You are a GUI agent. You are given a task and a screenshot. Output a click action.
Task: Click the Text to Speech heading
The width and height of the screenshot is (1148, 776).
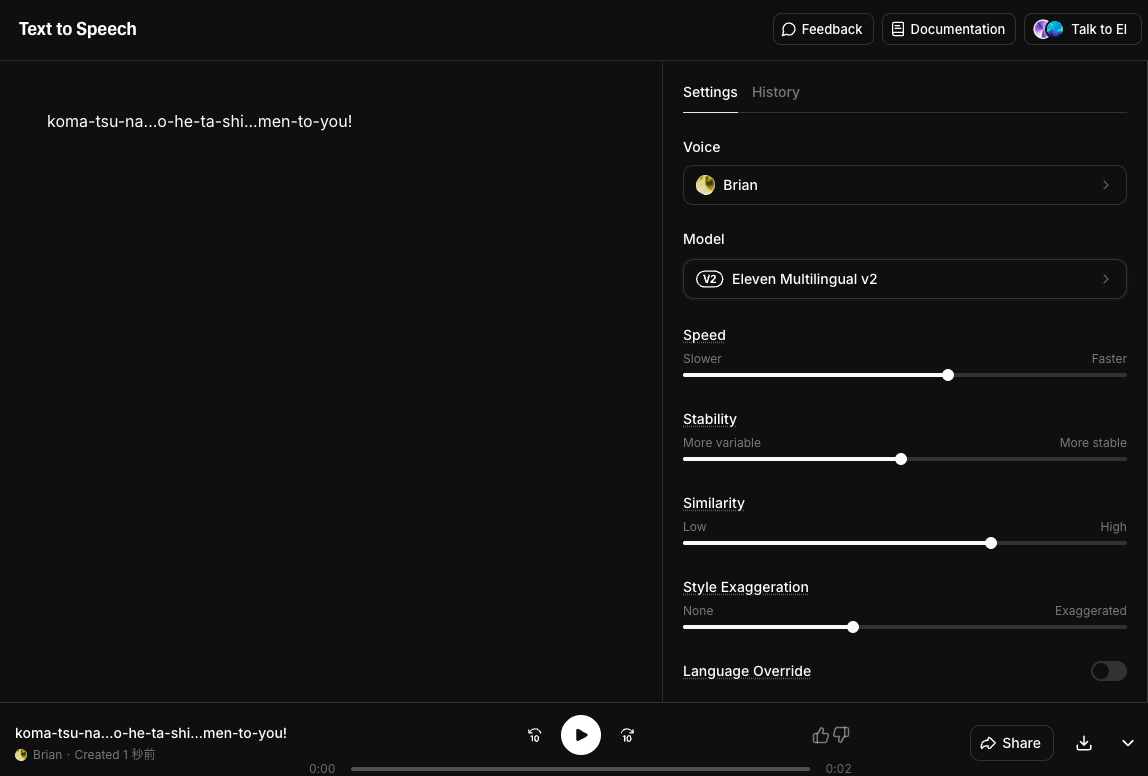pos(78,29)
